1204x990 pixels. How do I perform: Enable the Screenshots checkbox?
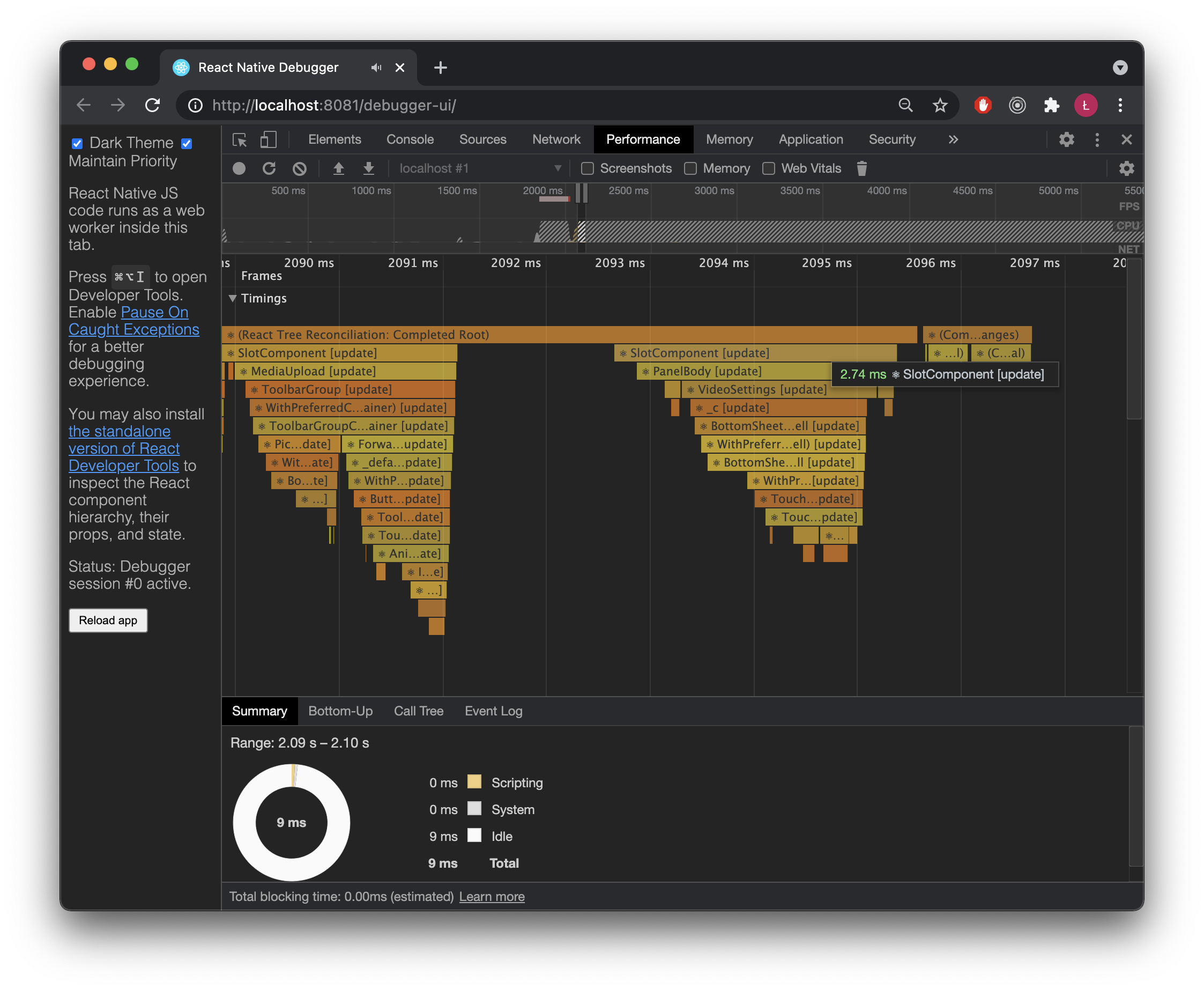click(587, 169)
